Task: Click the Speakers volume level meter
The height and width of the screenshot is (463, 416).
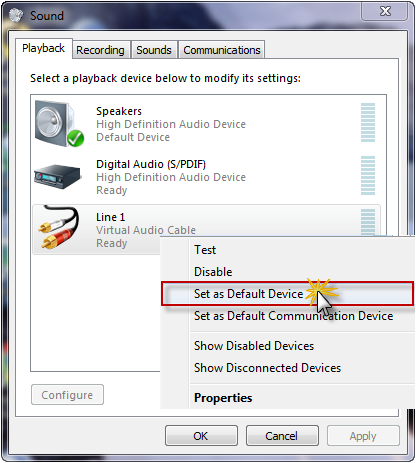Action: (x=368, y=122)
